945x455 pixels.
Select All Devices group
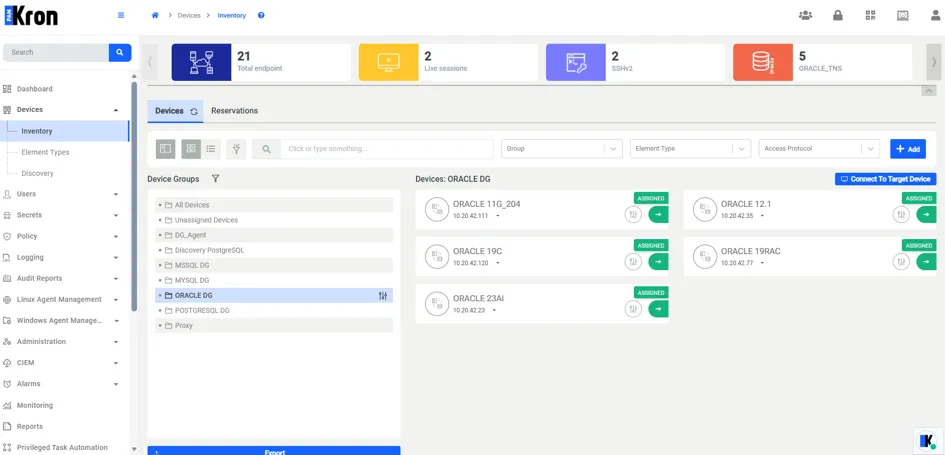274,205
